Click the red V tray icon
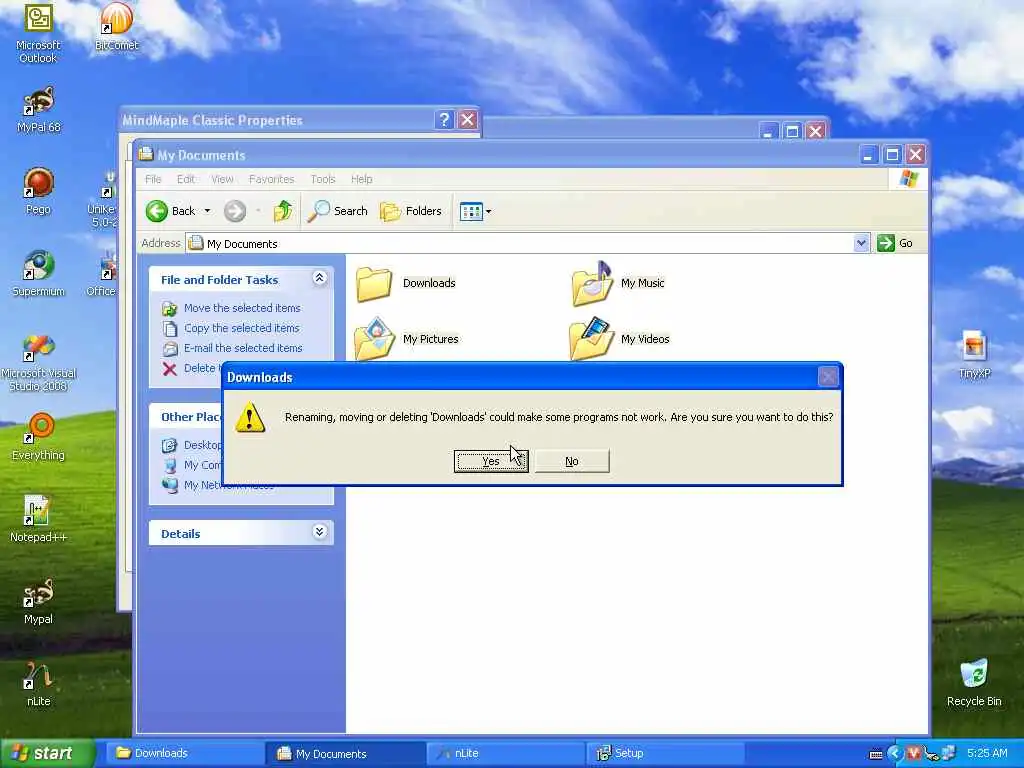The height and width of the screenshot is (768, 1024). click(914, 754)
